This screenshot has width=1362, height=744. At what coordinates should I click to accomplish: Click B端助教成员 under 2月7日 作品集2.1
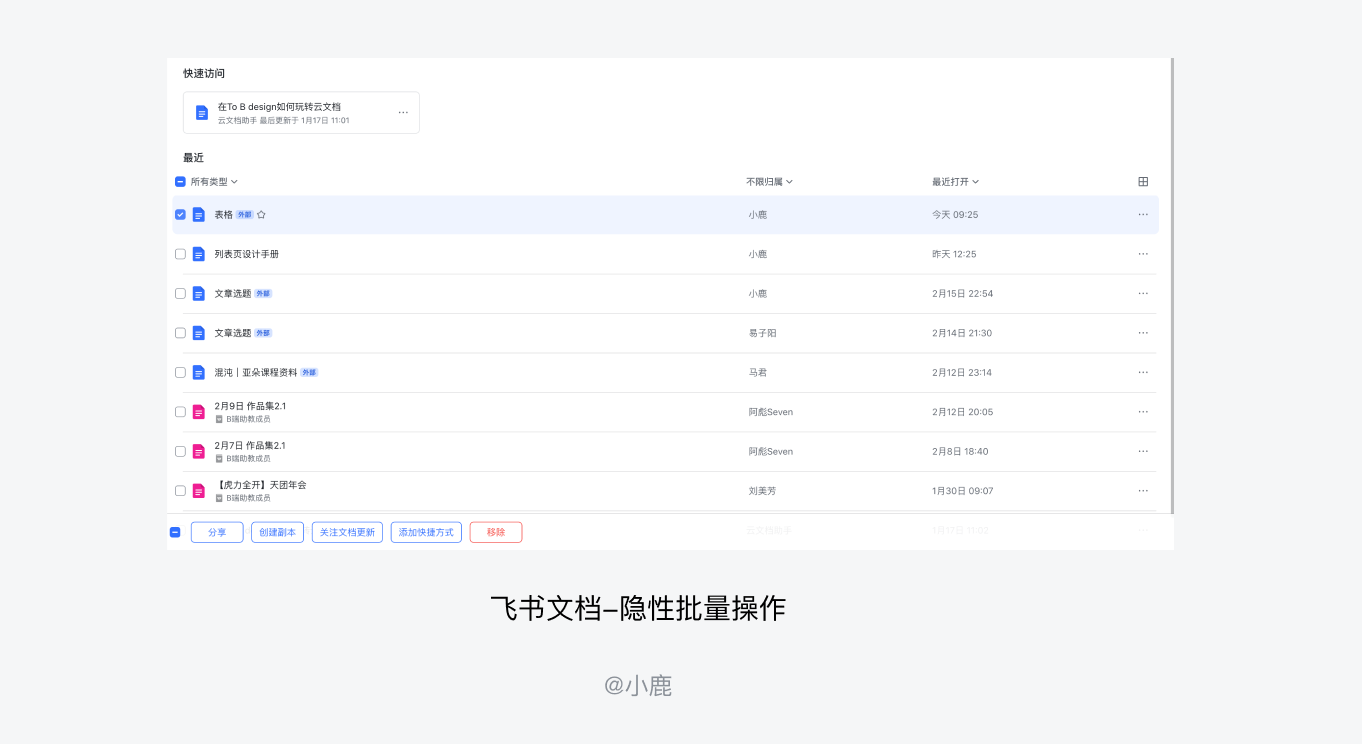(x=248, y=459)
